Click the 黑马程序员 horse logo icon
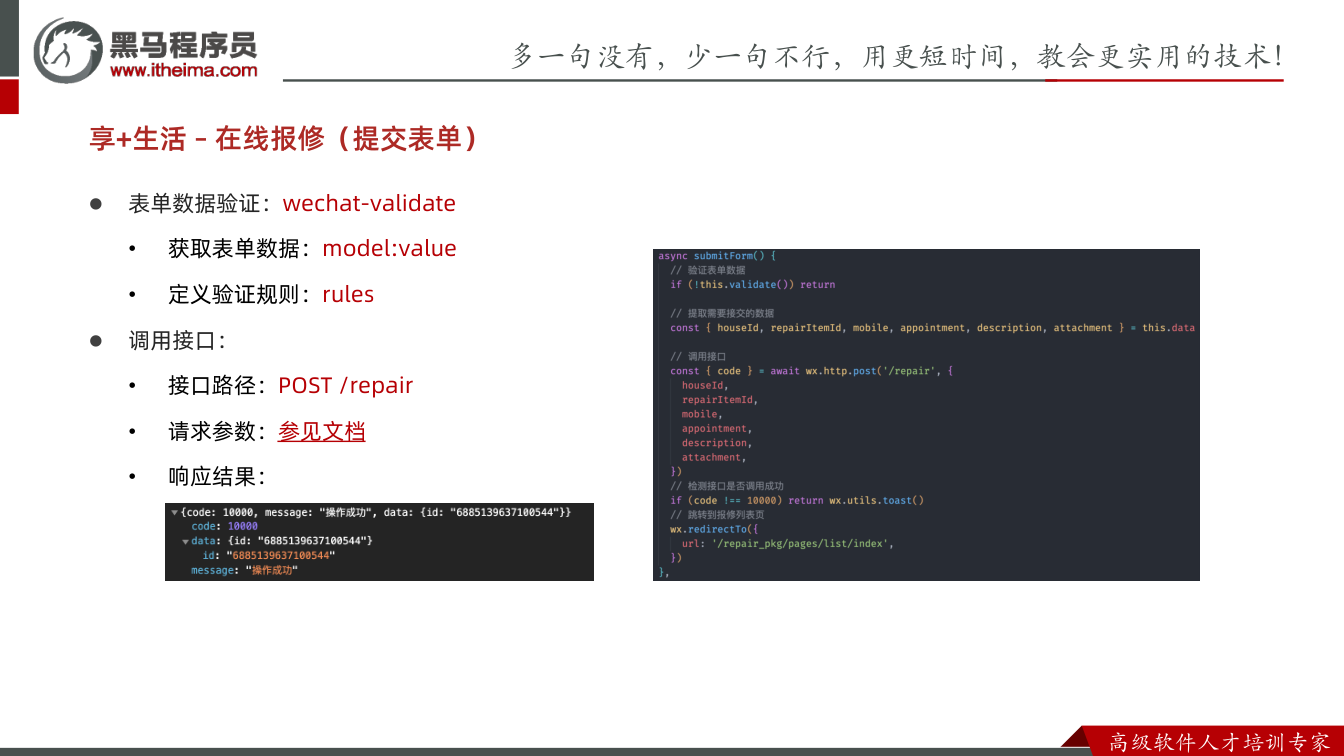1344x756 pixels. (x=68, y=50)
